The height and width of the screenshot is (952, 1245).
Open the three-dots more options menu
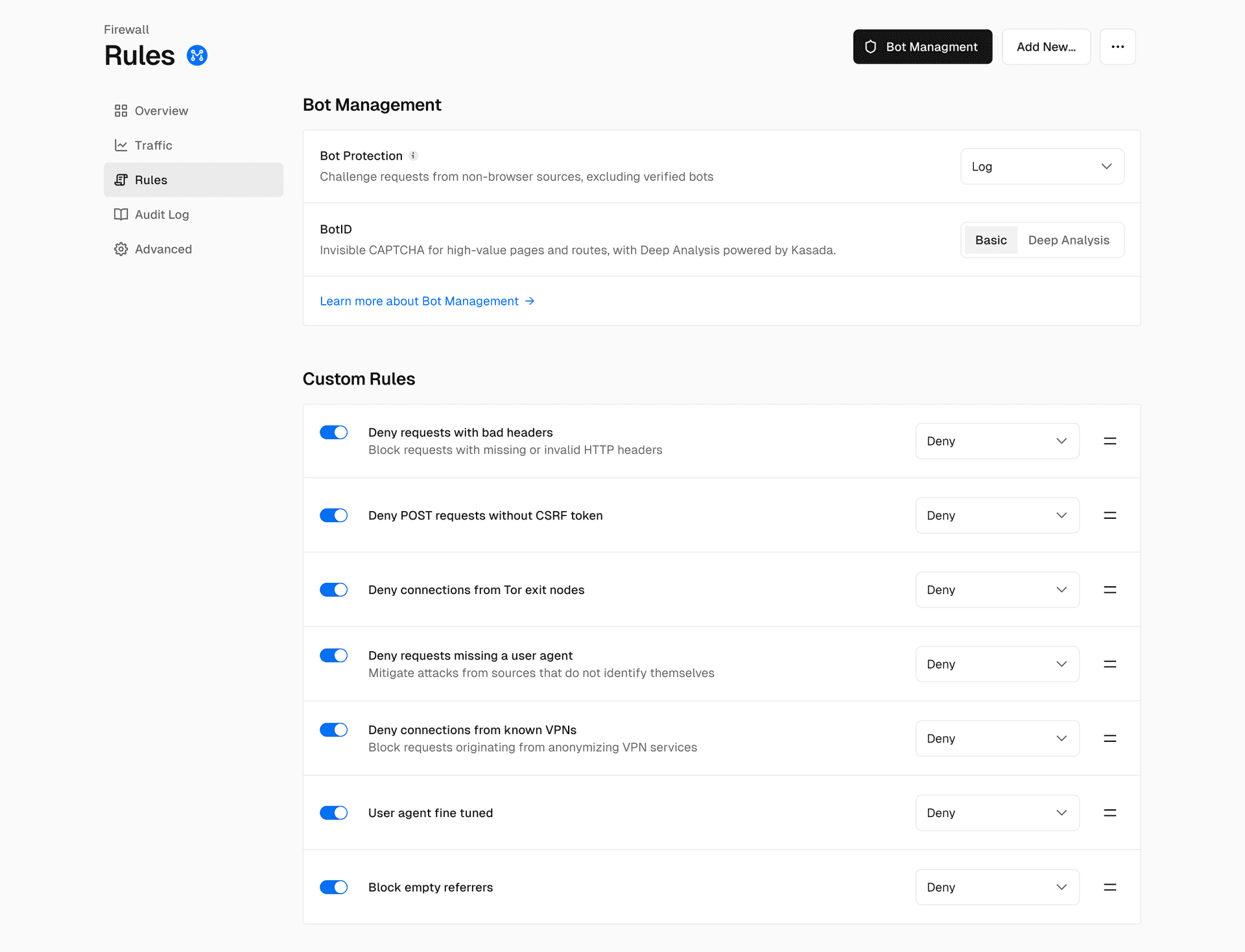tap(1117, 47)
